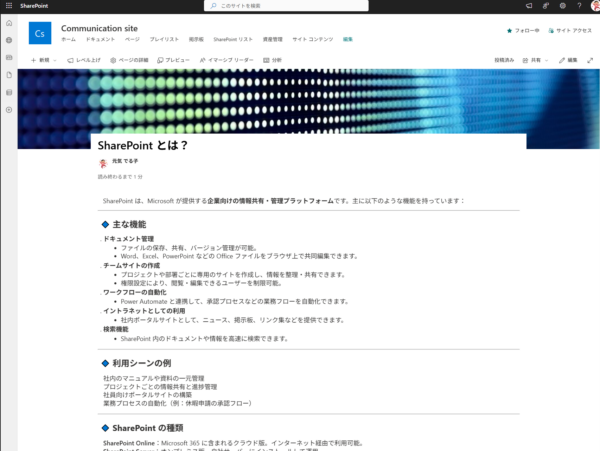Open the 分析 analytics button
Image resolution: width=600 pixels, height=451 pixels.
tap(272, 60)
